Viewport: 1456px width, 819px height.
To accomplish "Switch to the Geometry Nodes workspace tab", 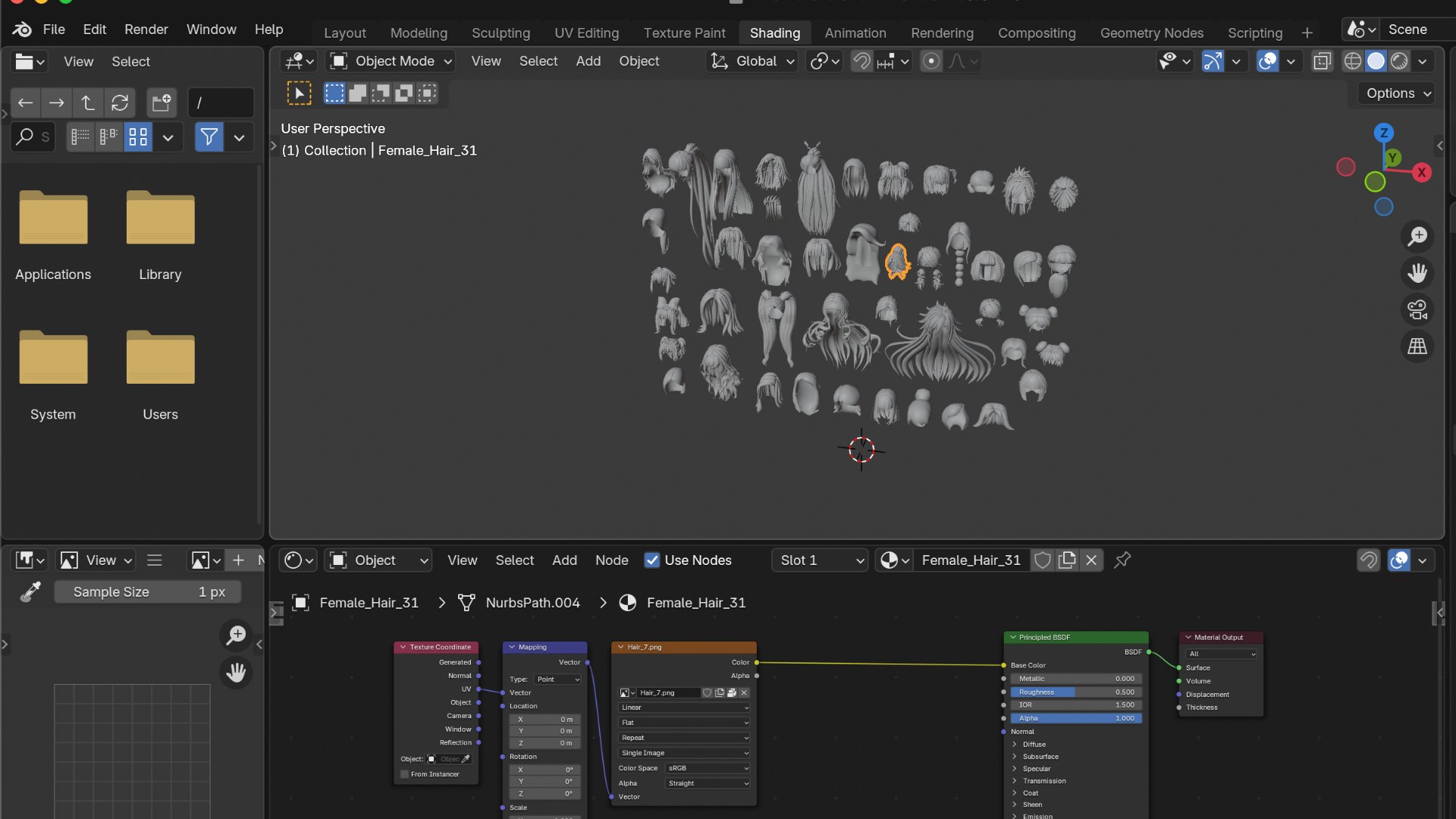I will [1152, 33].
